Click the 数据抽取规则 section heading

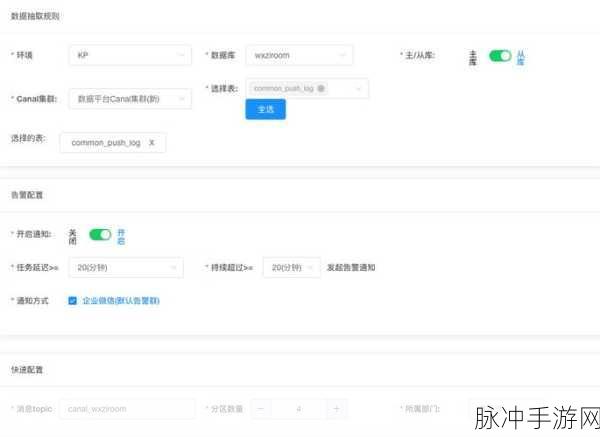pos(35,16)
